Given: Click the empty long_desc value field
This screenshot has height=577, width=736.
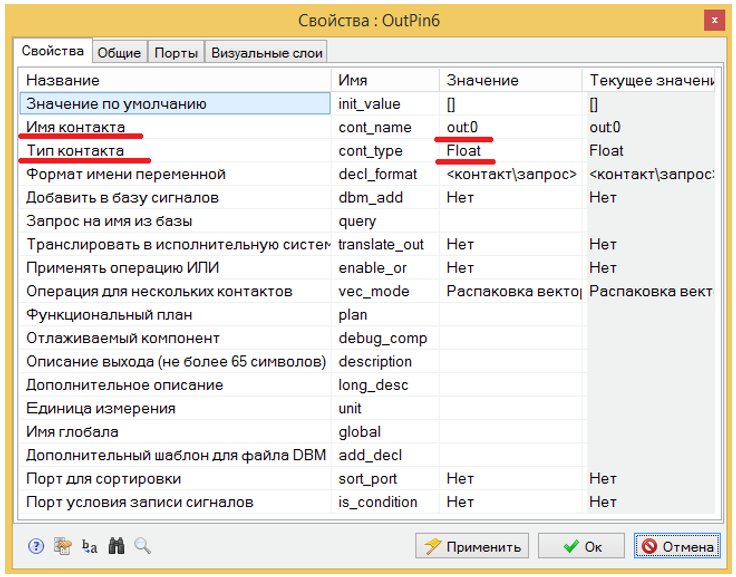Looking at the screenshot, I should coord(511,385).
